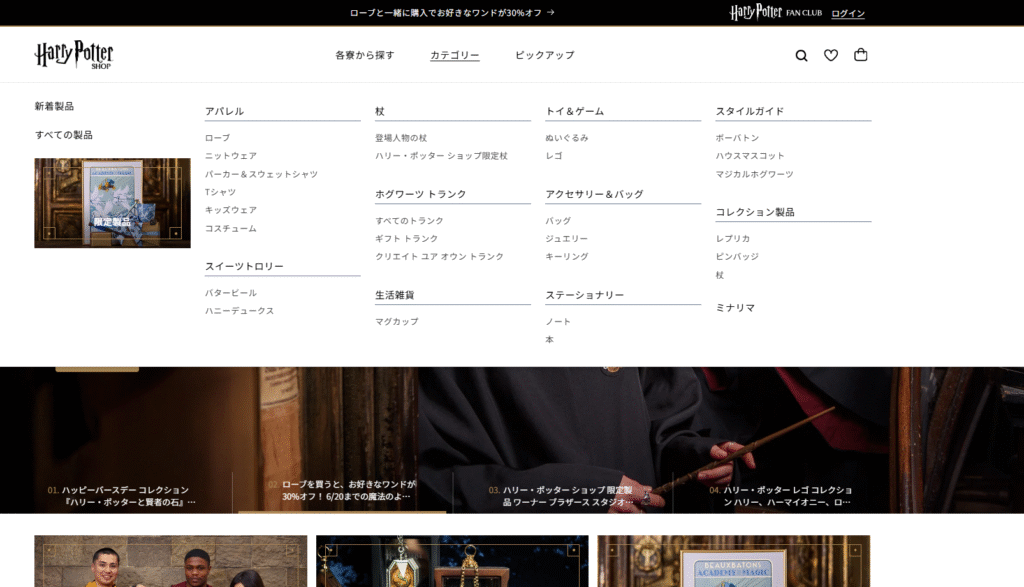Screen dimensions: 1024x587
Task: Select ハウスマスコット link
Action: click(x=750, y=156)
